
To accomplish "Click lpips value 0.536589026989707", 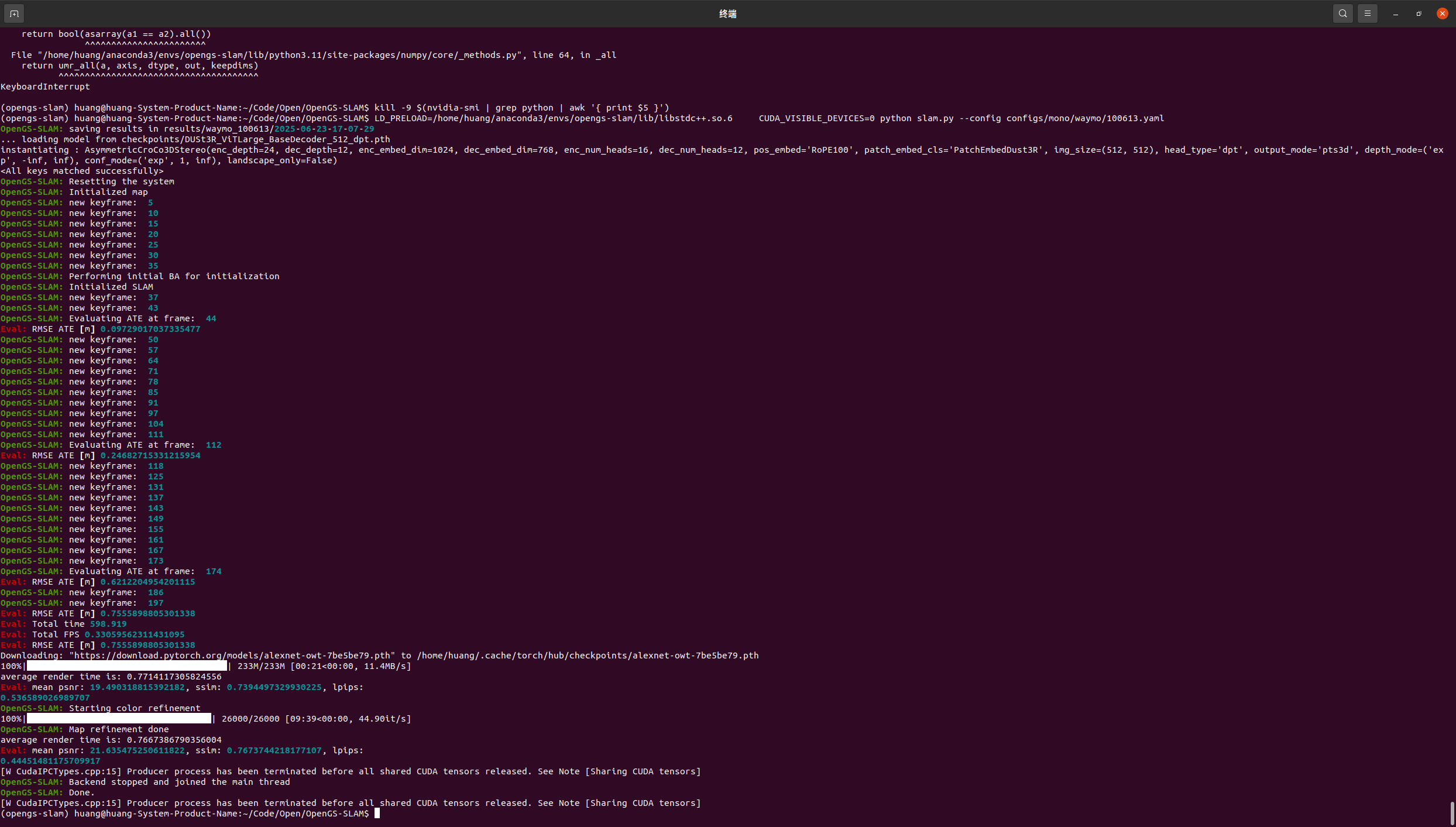I will [45, 698].
